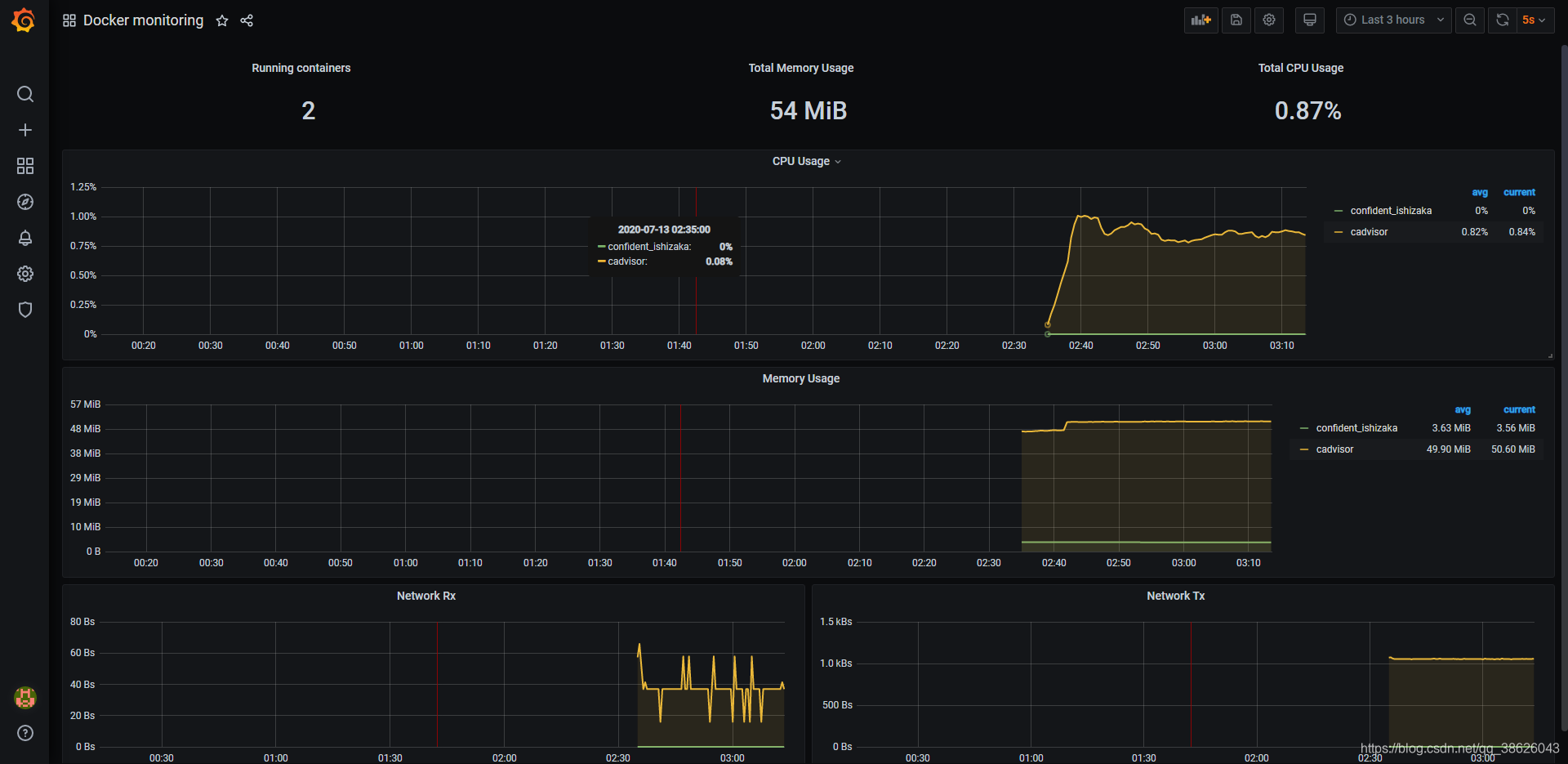Viewport: 1568px width, 764px height.
Task: Open the Alerting bell icon
Action: [25, 238]
